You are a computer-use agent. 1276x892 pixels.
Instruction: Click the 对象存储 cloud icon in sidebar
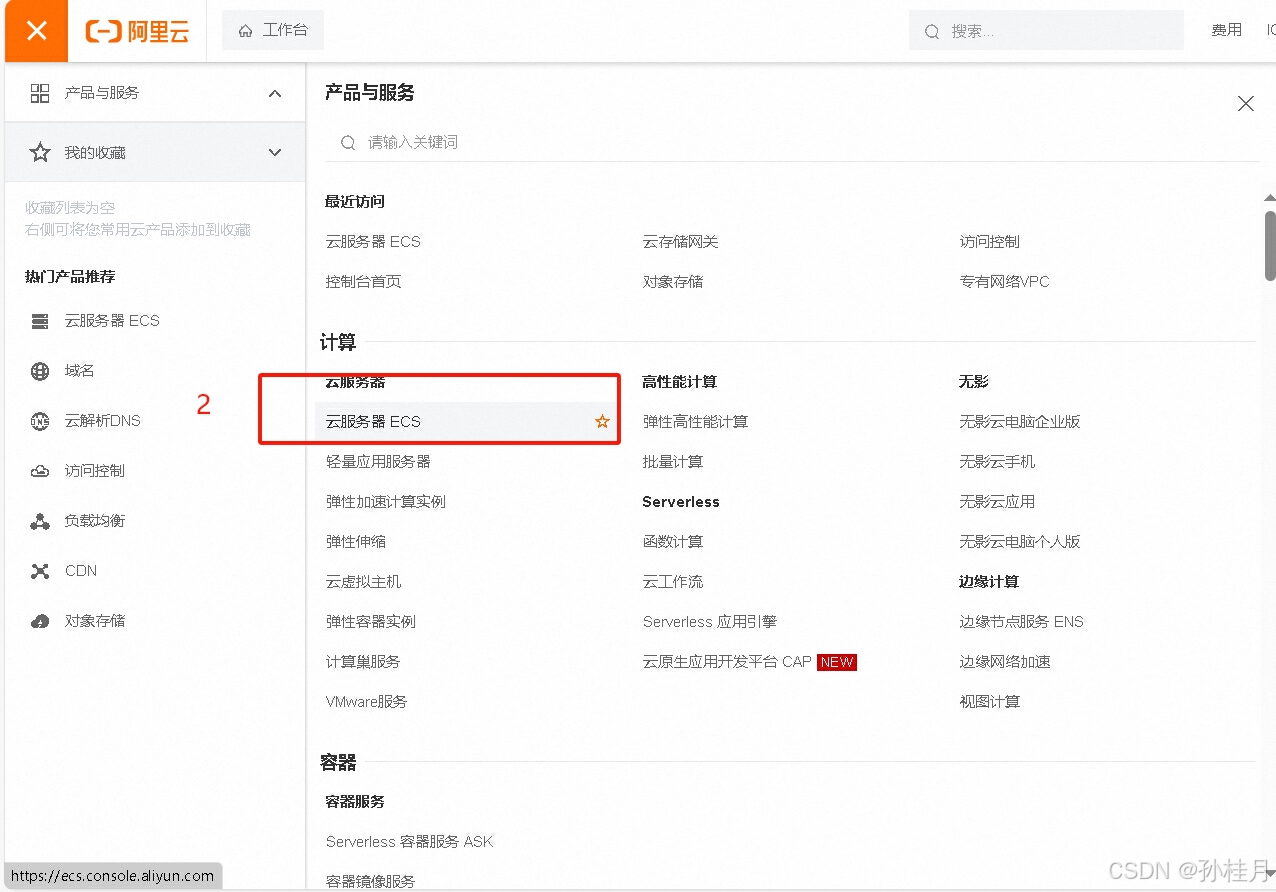40,621
